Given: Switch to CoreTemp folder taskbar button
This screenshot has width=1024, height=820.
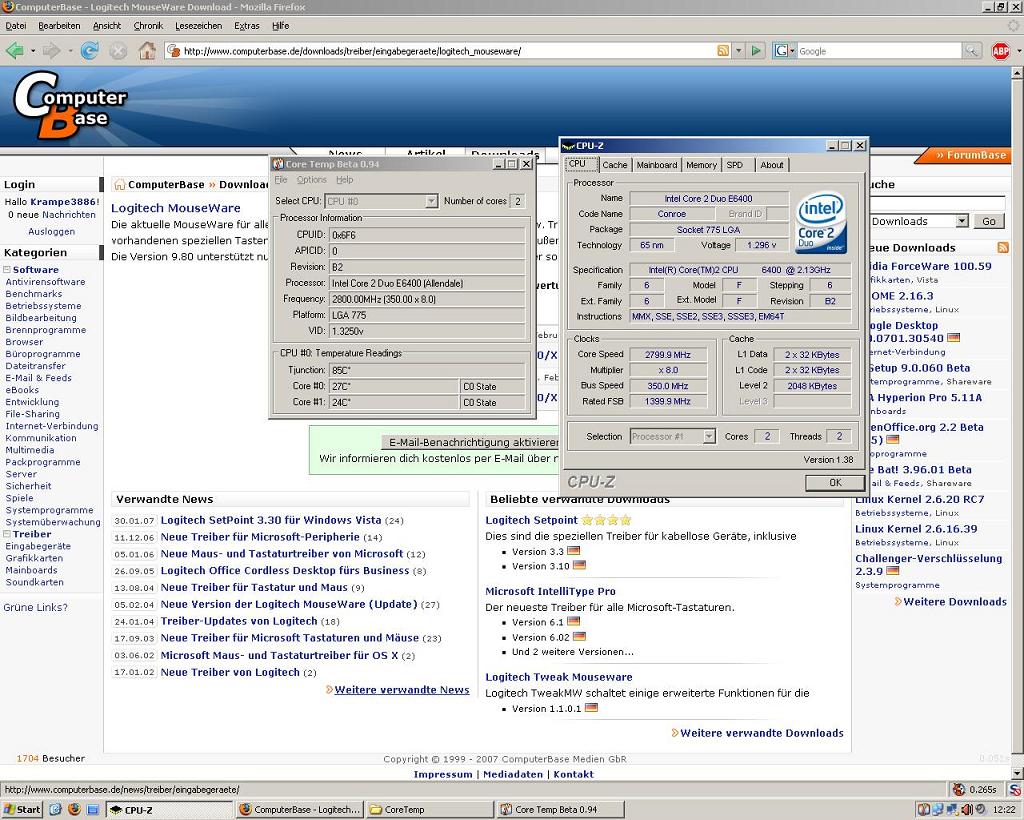Looking at the screenshot, I should point(430,809).
